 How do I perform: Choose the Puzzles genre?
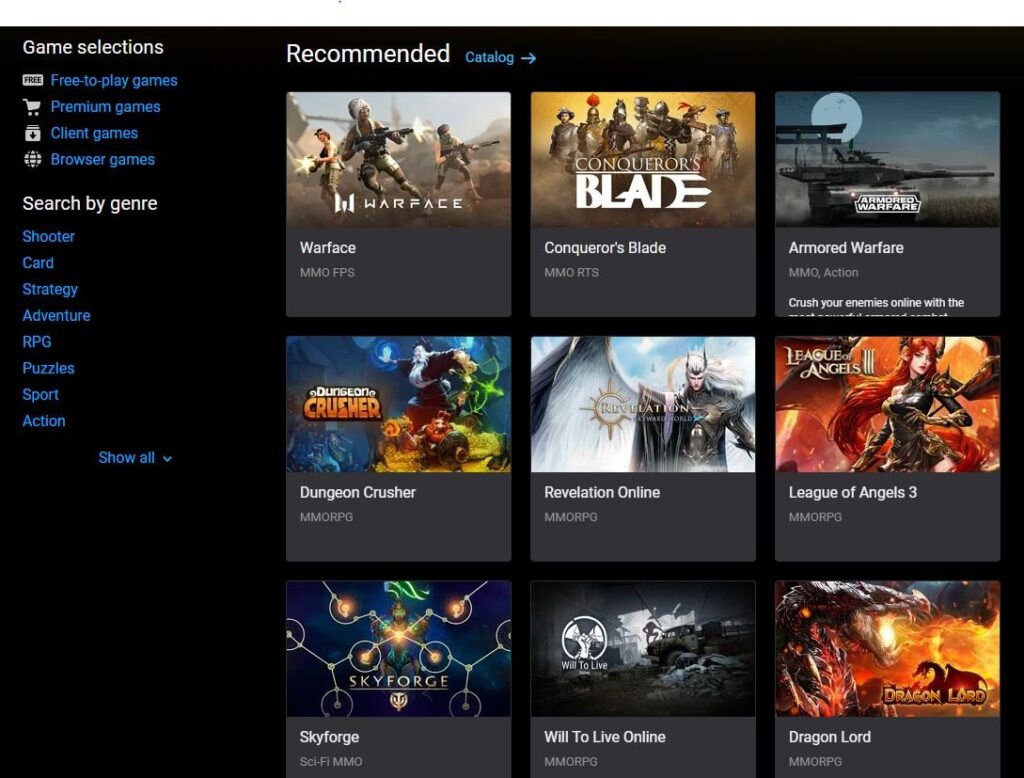pyautogui.click(x=48, y=368)
